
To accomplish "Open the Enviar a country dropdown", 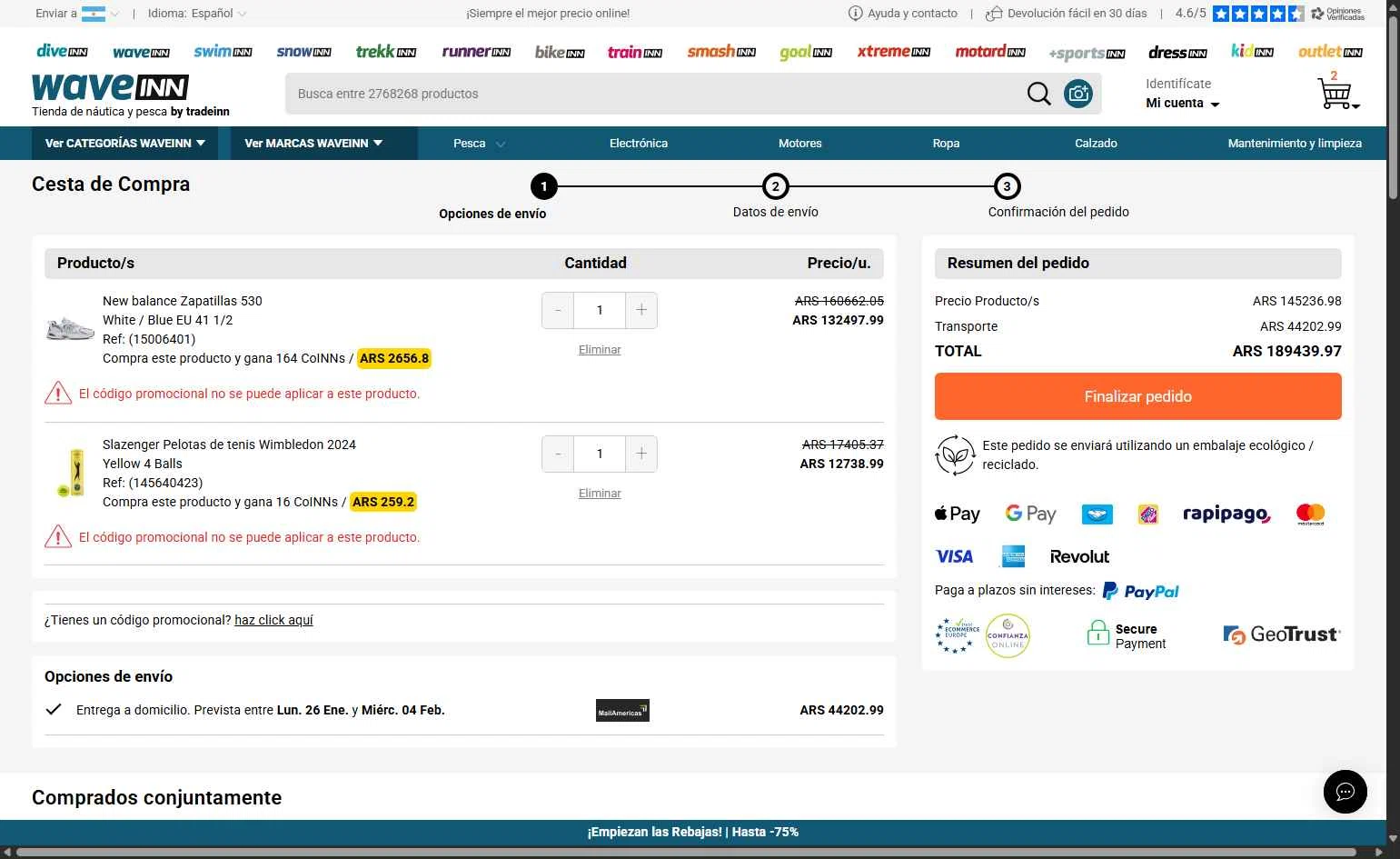I will click(77, 14).
